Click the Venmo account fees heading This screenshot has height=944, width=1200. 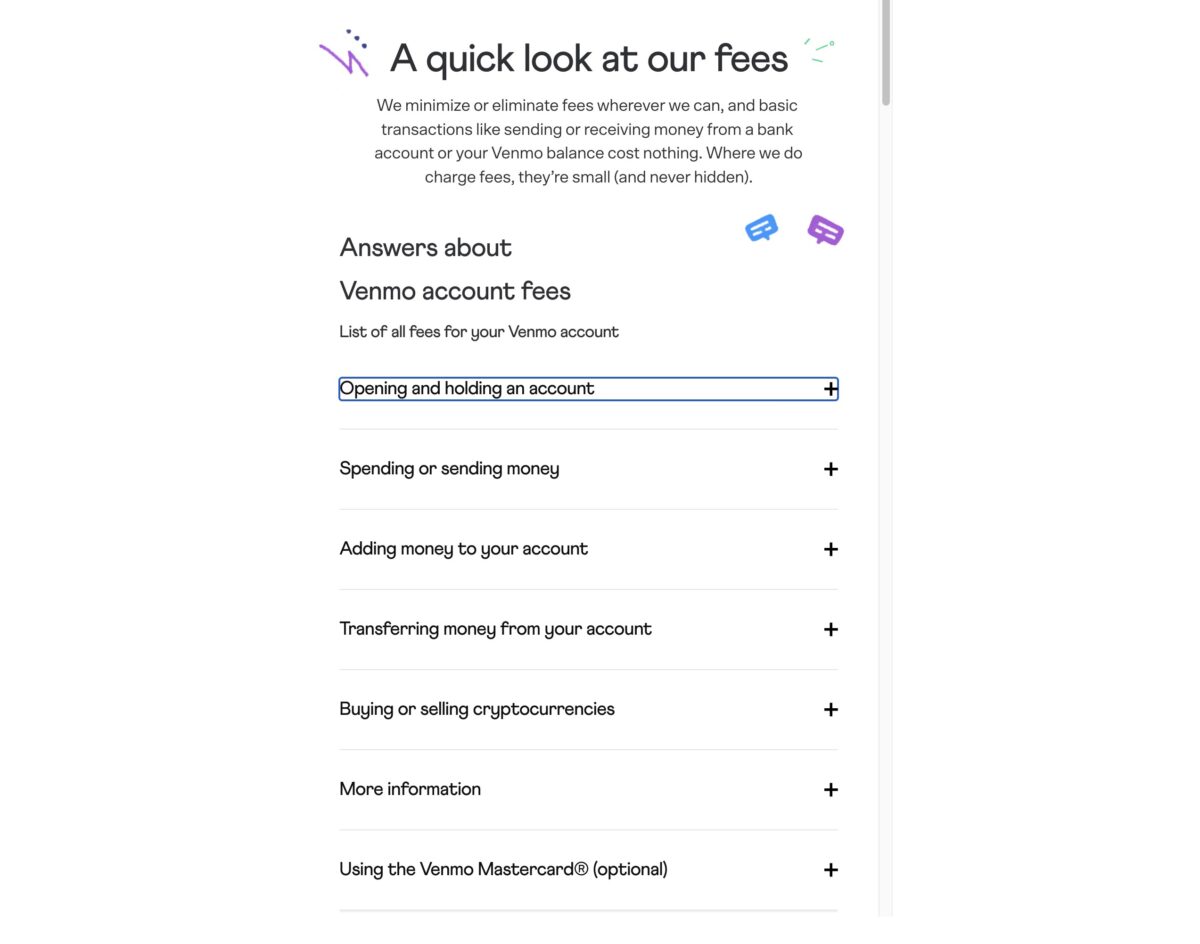tap(455, 291)
